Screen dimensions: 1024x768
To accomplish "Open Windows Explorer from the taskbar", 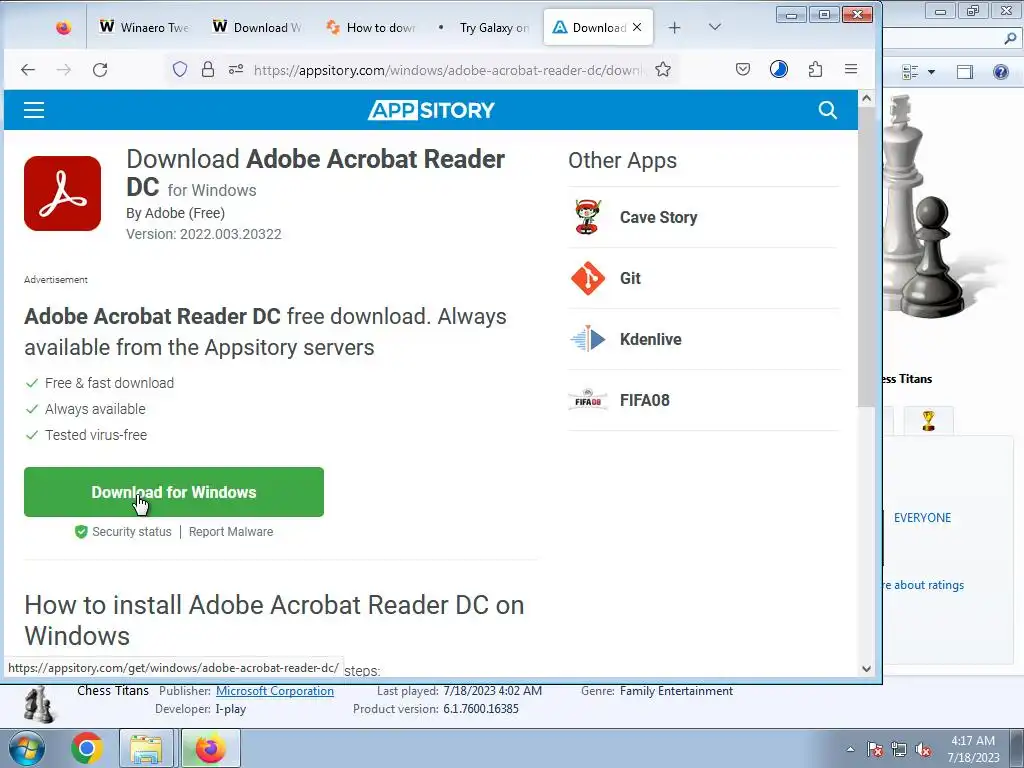I will click(146, 748).
